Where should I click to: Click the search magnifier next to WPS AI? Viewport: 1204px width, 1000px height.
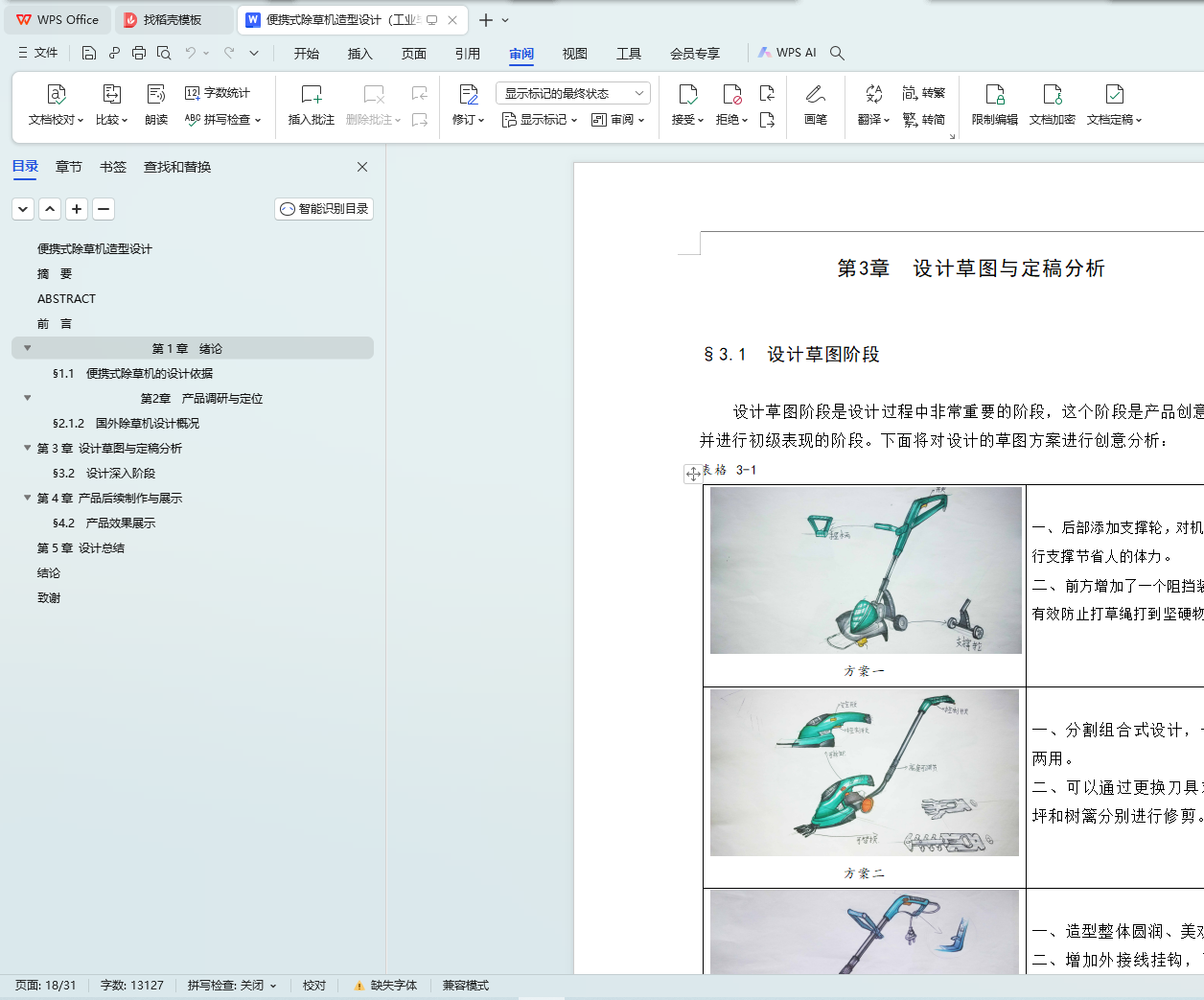click(x=837, y=53)
